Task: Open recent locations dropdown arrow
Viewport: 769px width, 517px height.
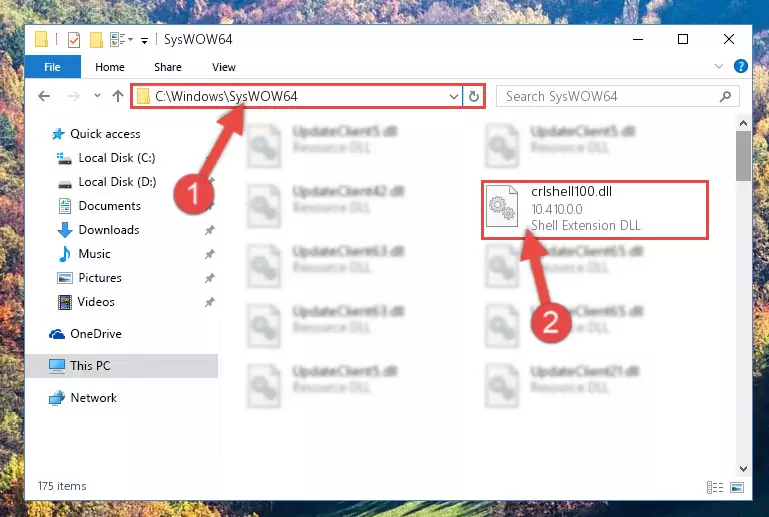Action: pyautogui.click(x=97, y=96)
